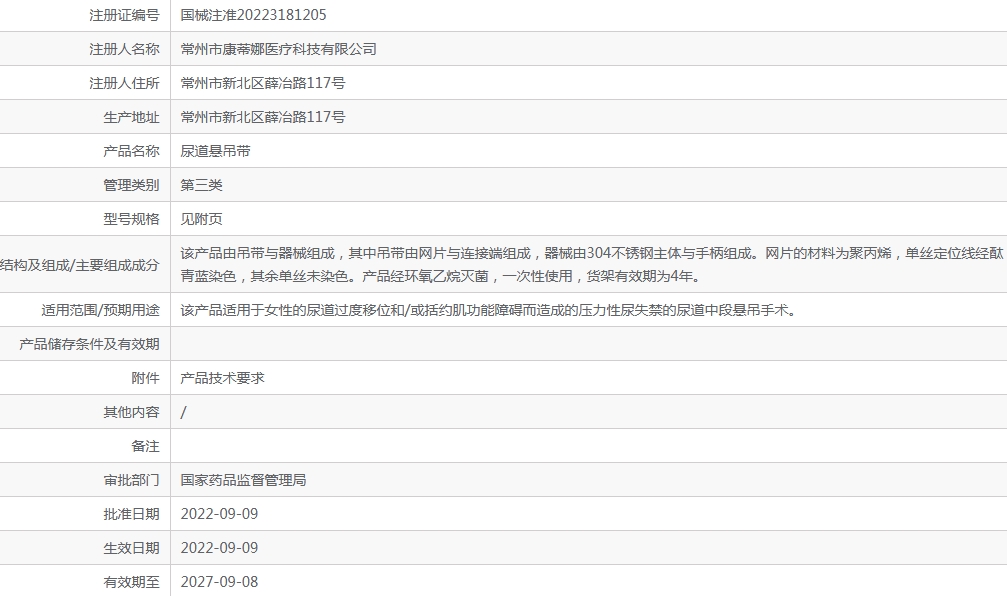Click the intended use text 该产品适用于女性的尿道过度移位
The height and width of the screenshot is (596, 1007).
pos(488,310)
